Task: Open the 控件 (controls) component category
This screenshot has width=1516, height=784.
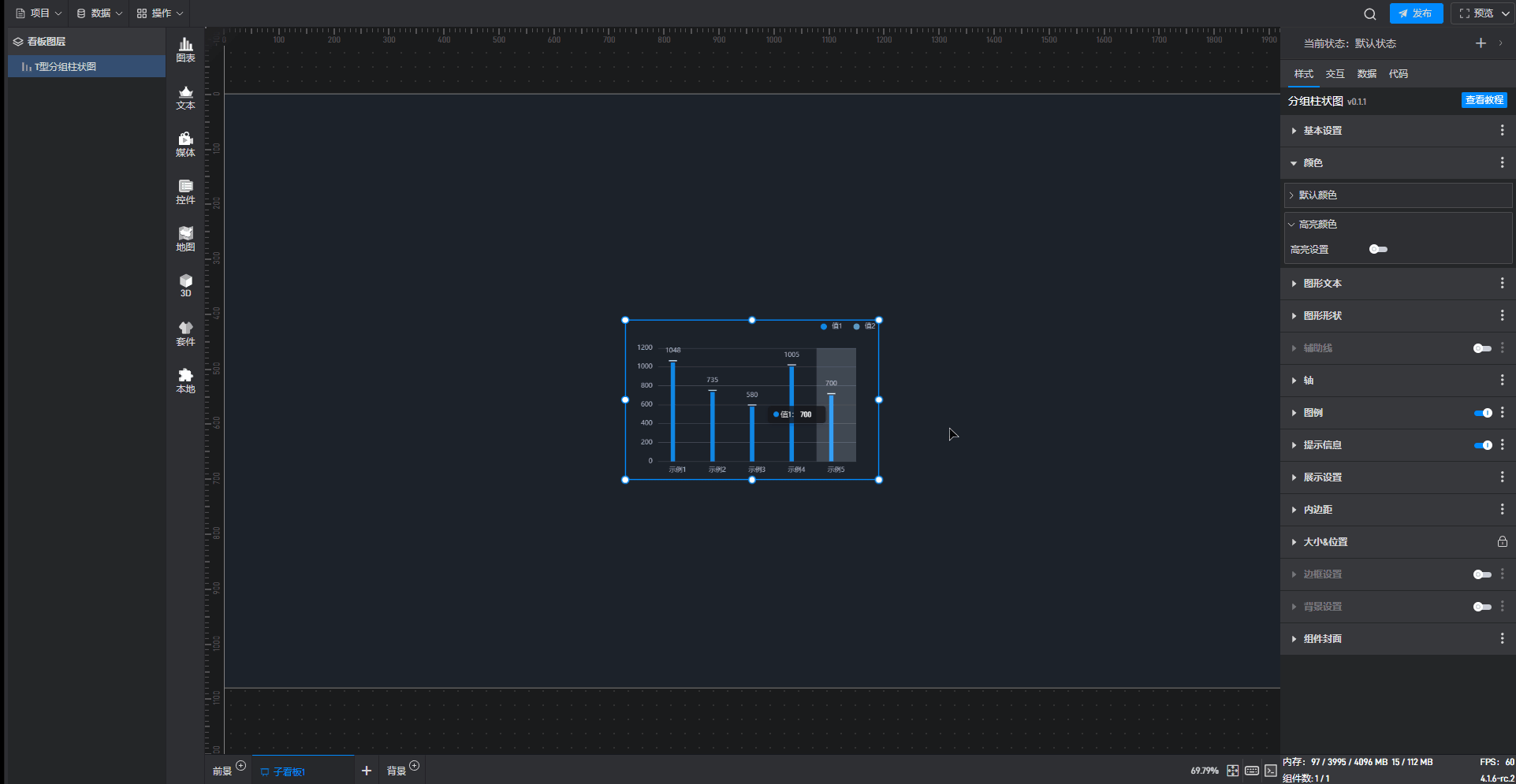Action: (185, 191)
